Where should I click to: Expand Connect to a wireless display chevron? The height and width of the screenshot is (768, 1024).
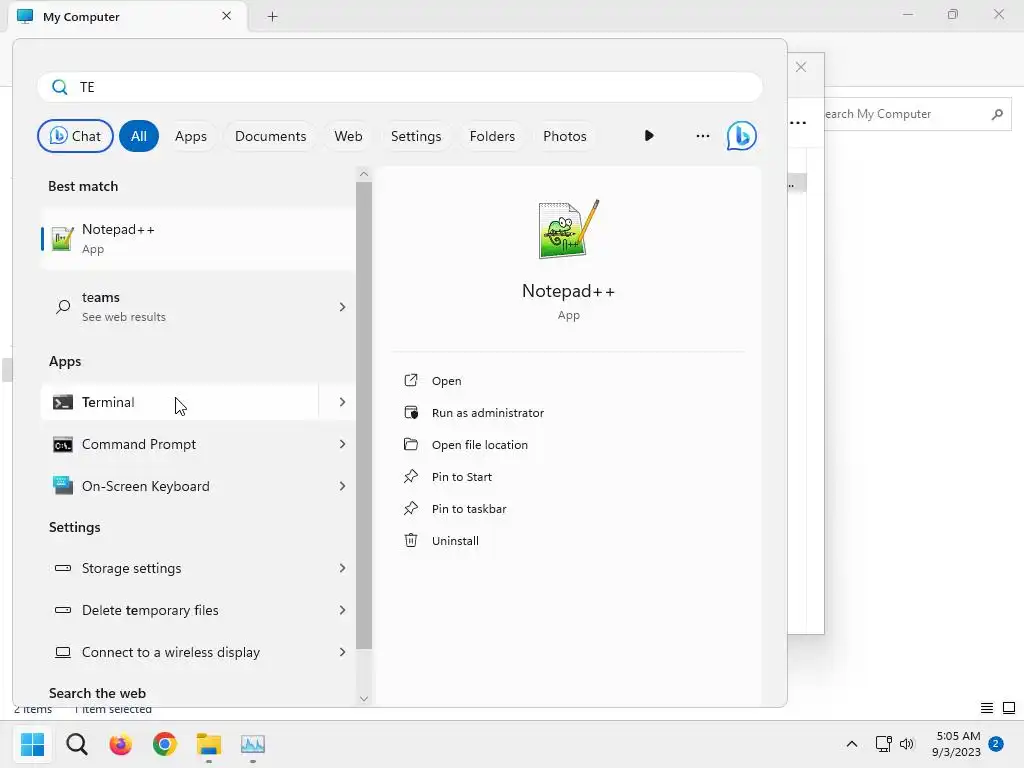point(342,652)
